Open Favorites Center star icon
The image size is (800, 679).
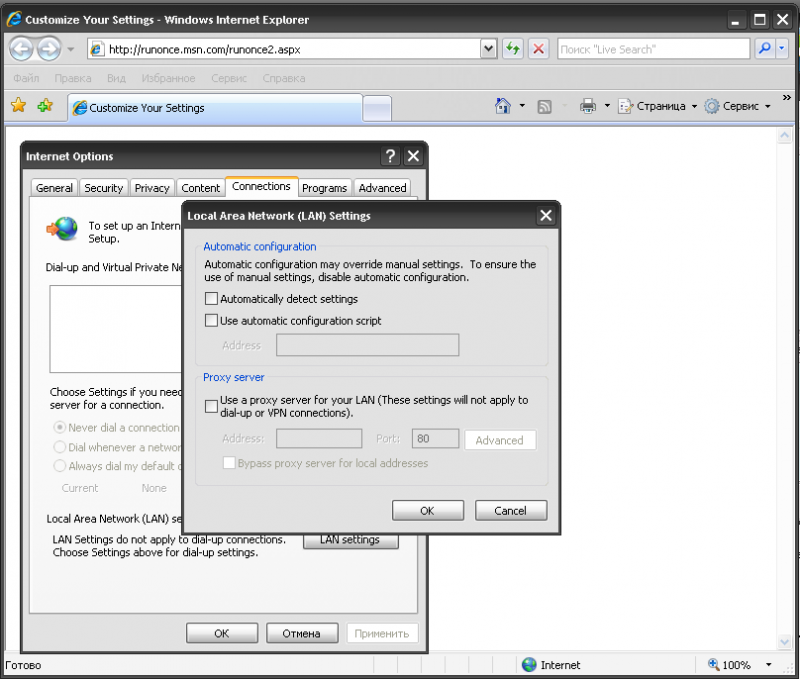[18, 106]
